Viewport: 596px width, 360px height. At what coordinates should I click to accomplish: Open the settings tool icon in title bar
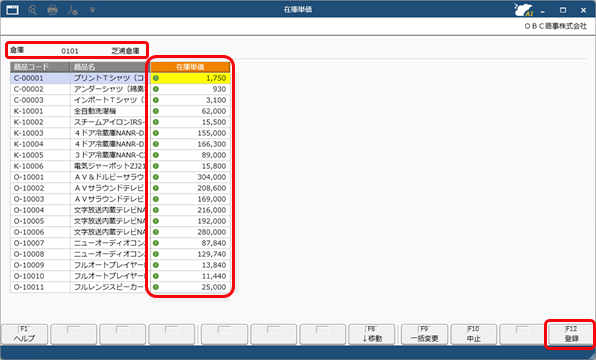point(72,10)
